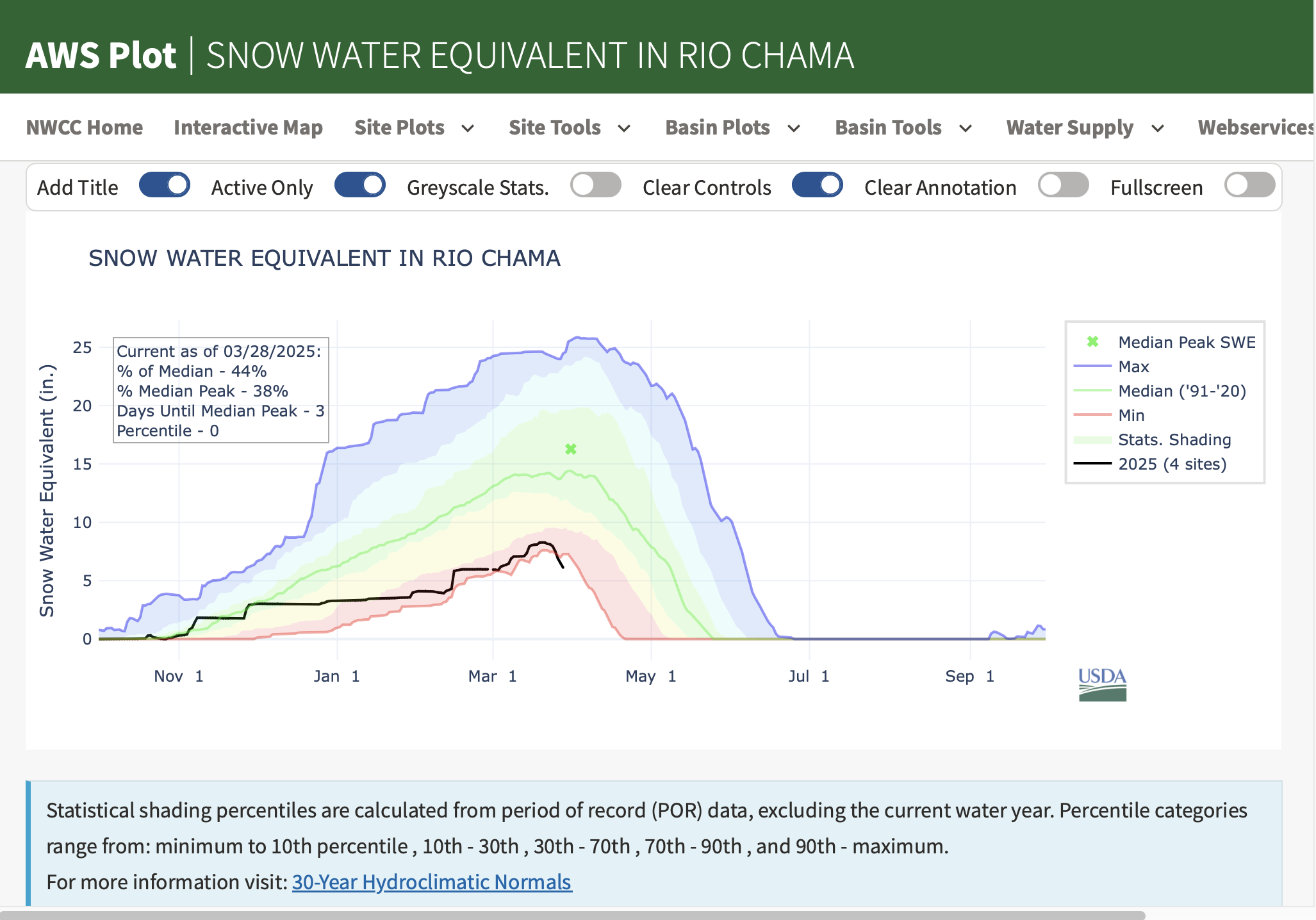
Task: Click the Max legend line entry
Action: 1133,366
